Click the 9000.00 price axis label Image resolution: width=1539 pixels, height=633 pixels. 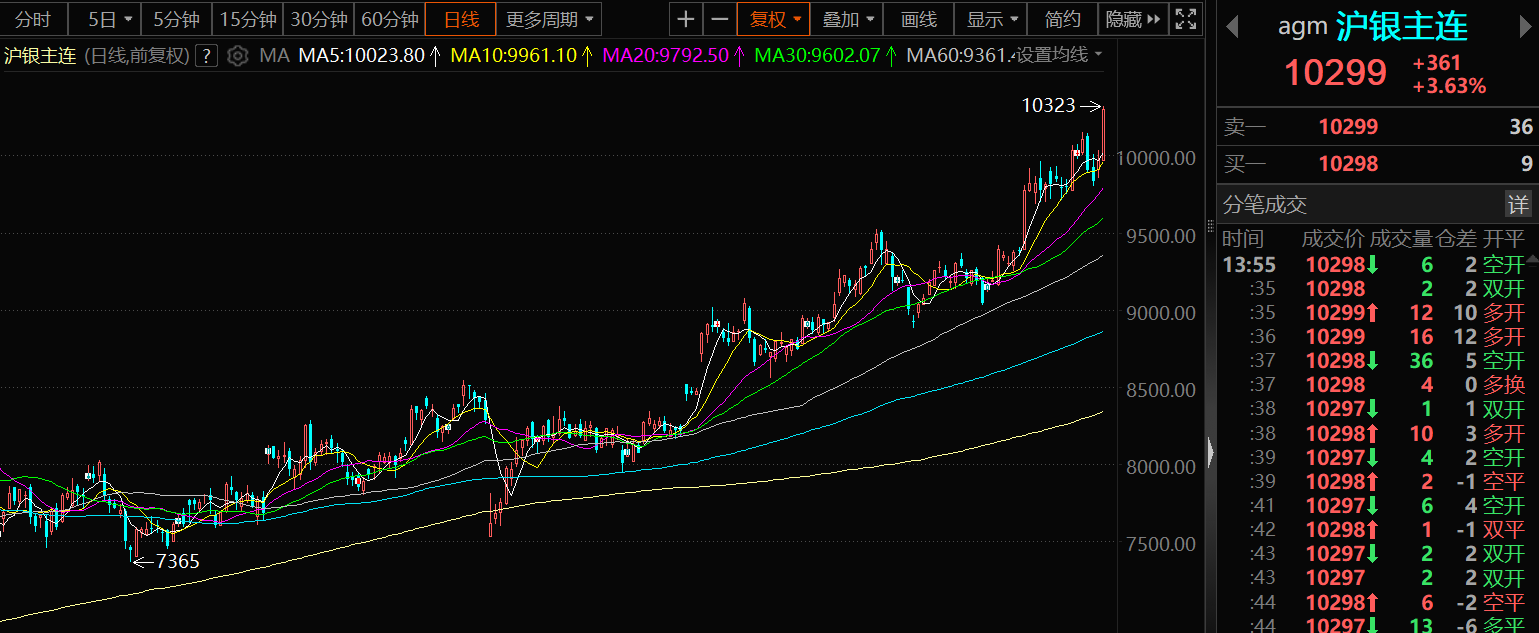pos(1159,313)
